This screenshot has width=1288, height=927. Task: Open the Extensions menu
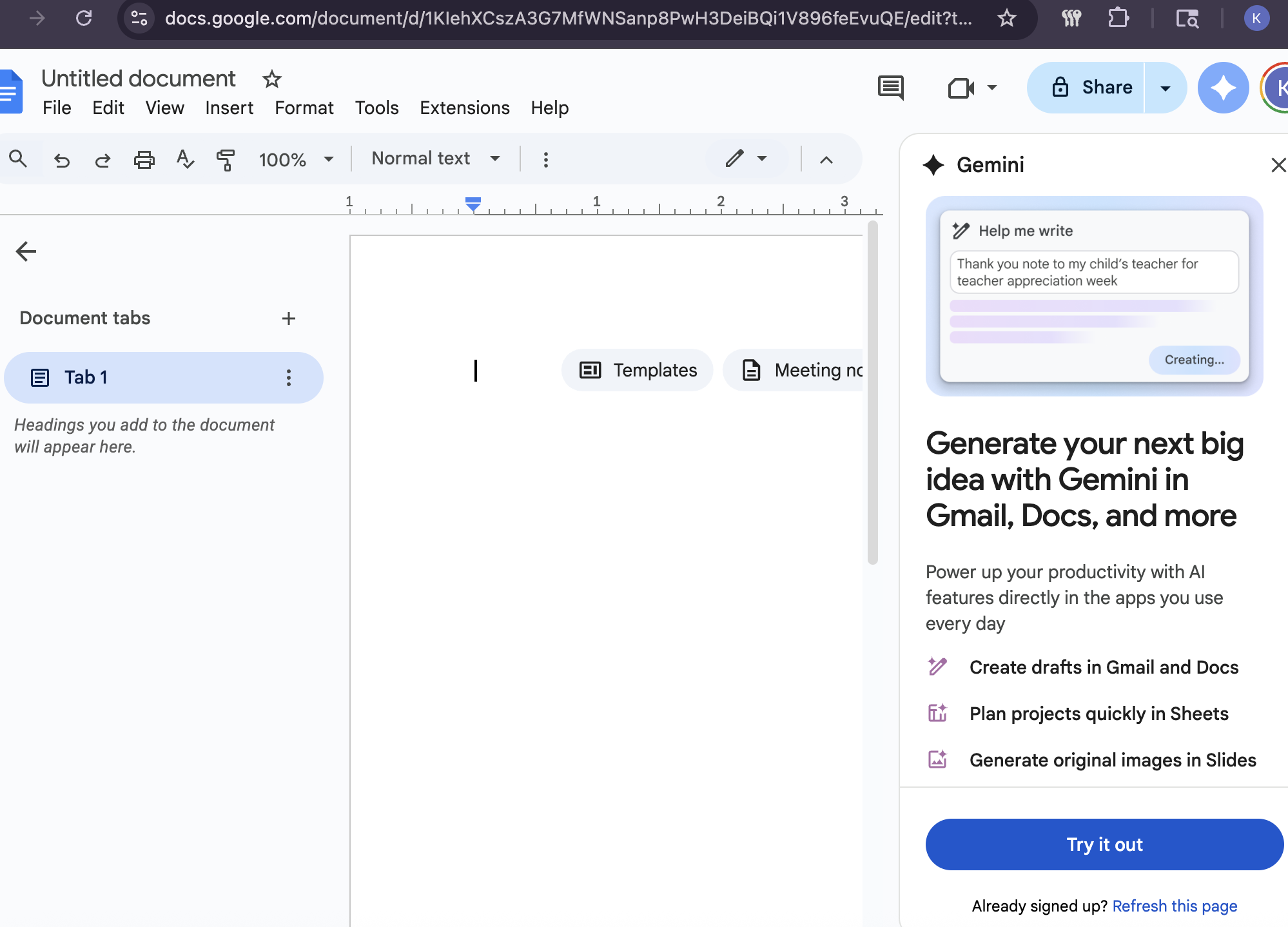point(464,108)
